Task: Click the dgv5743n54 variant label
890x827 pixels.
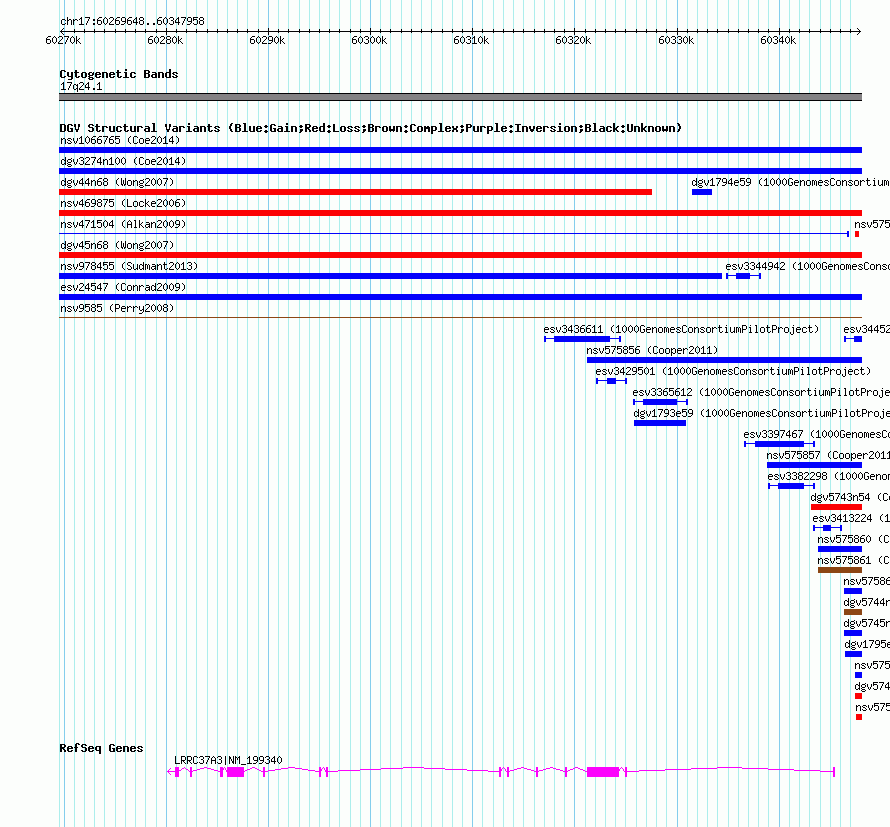Action: pyautogui.click(x=850, y=497)
